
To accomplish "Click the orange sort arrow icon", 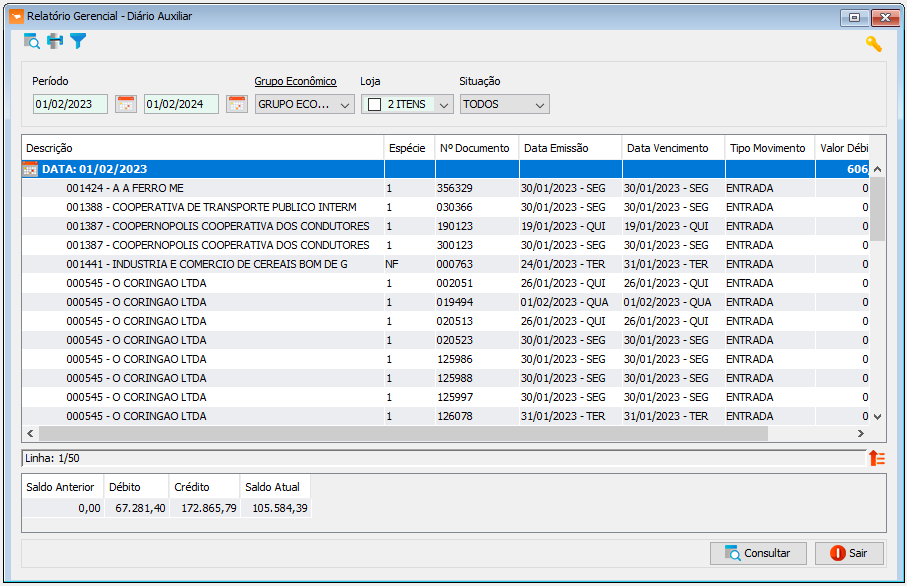I will point(877,458).
